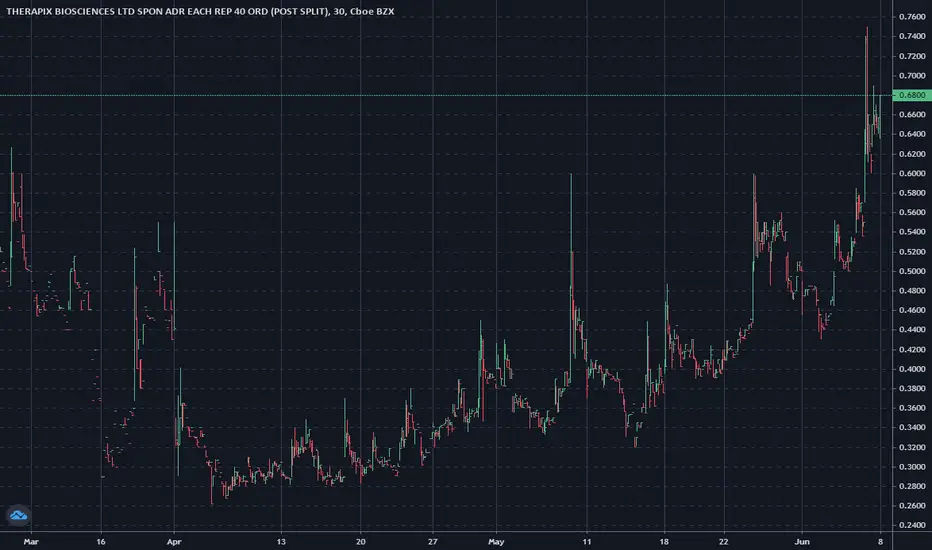Click the 0.6000 price axis label
932x550 pixels.
tap(912, 173)
